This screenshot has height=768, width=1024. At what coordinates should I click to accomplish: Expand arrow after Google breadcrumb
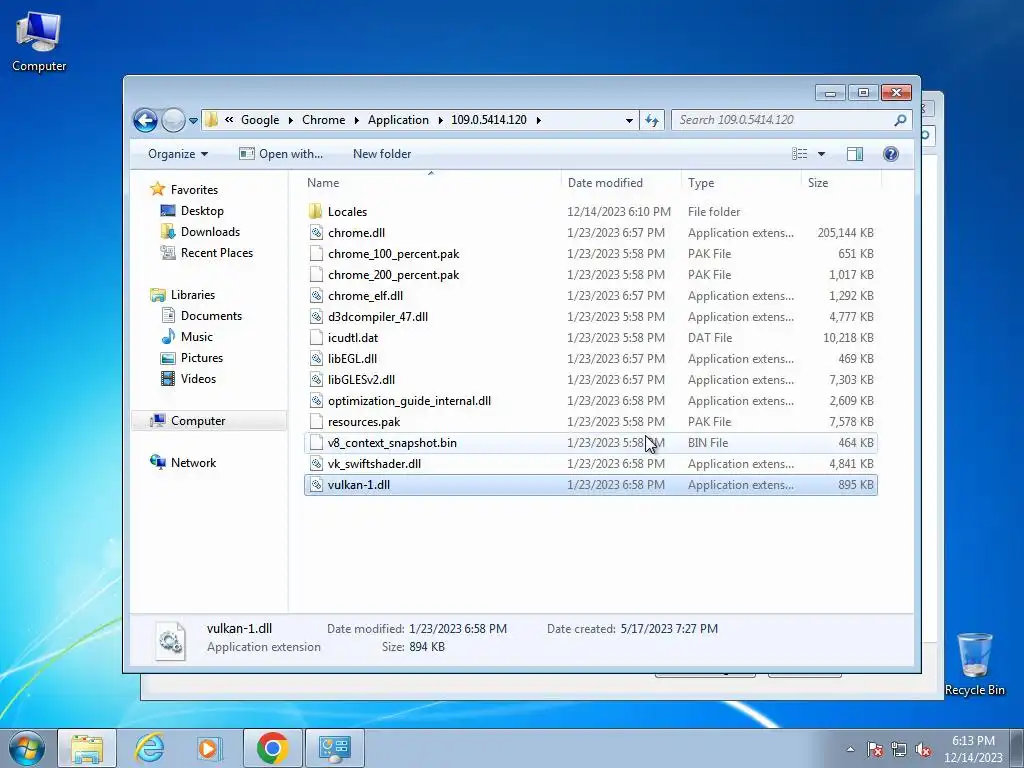(x=291, y=120)
